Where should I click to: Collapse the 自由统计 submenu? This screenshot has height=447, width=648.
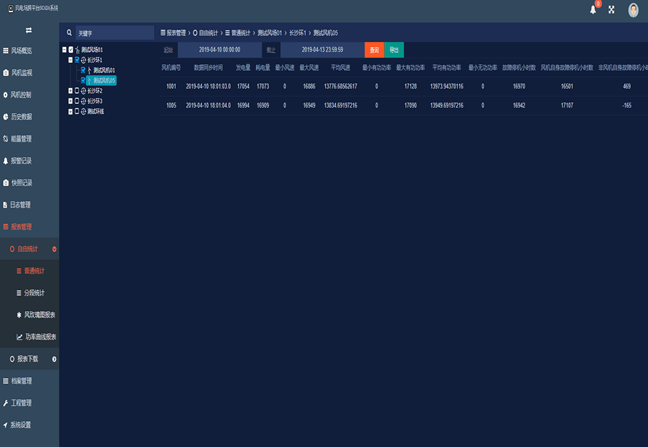pyautogui.click(x=54, y=249)
